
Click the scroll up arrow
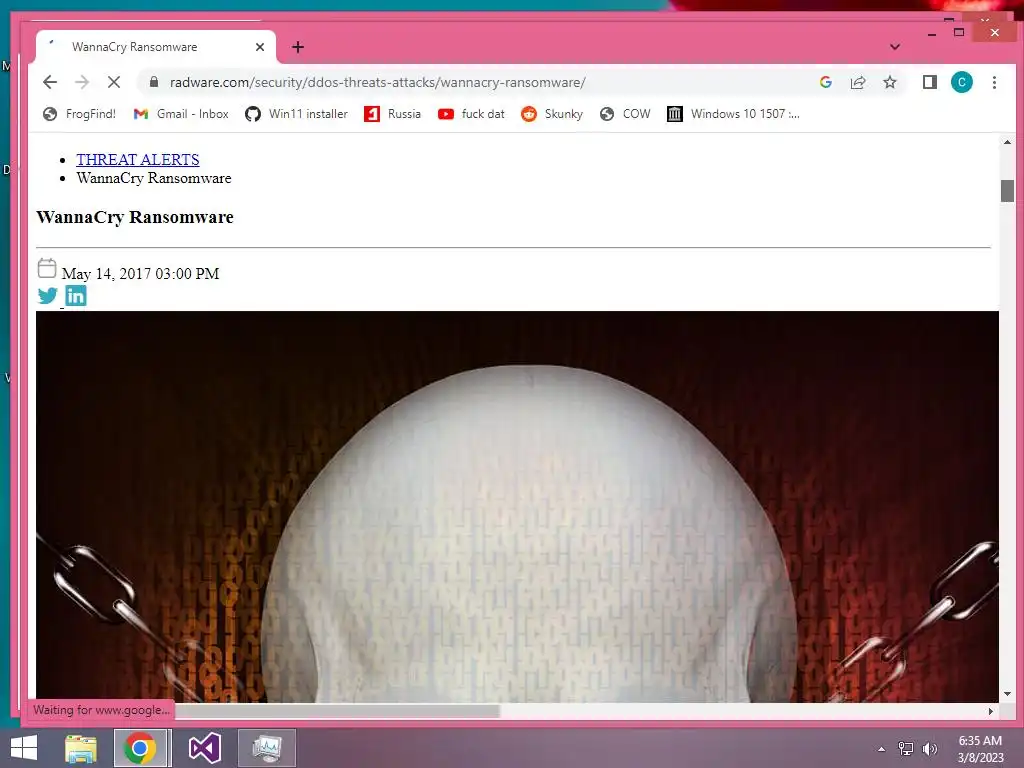tap(1007, 142)
